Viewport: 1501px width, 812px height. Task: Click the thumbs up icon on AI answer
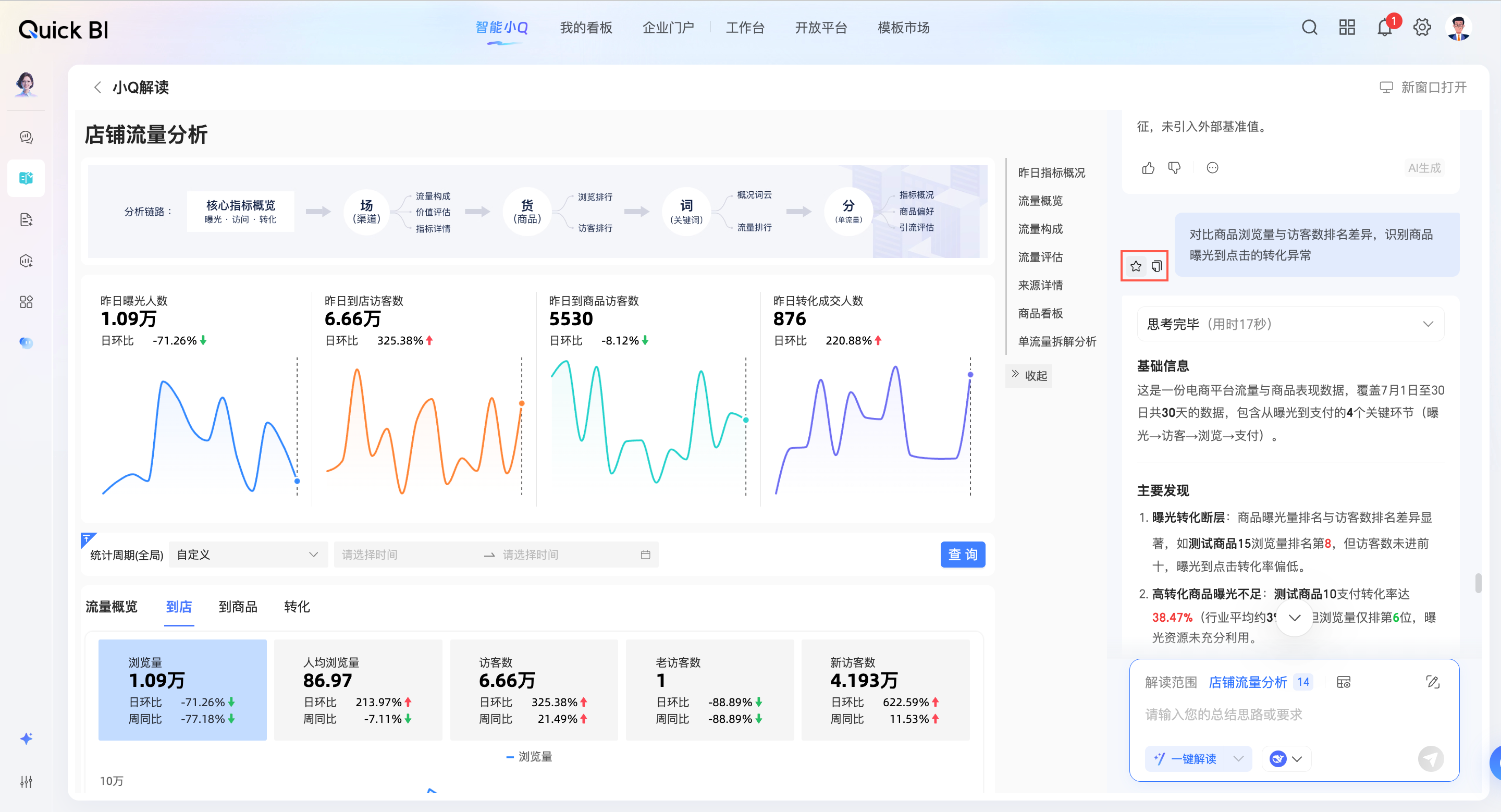(1148, 168)
